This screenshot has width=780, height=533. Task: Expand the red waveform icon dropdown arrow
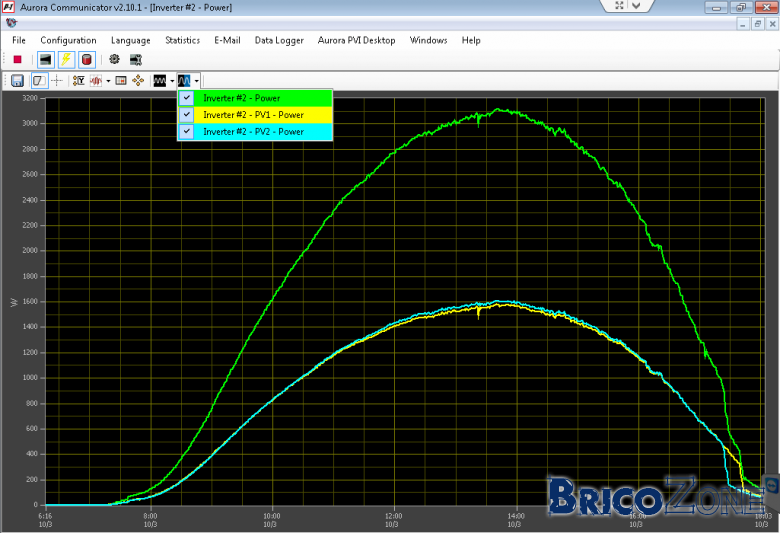coord(108,81)
